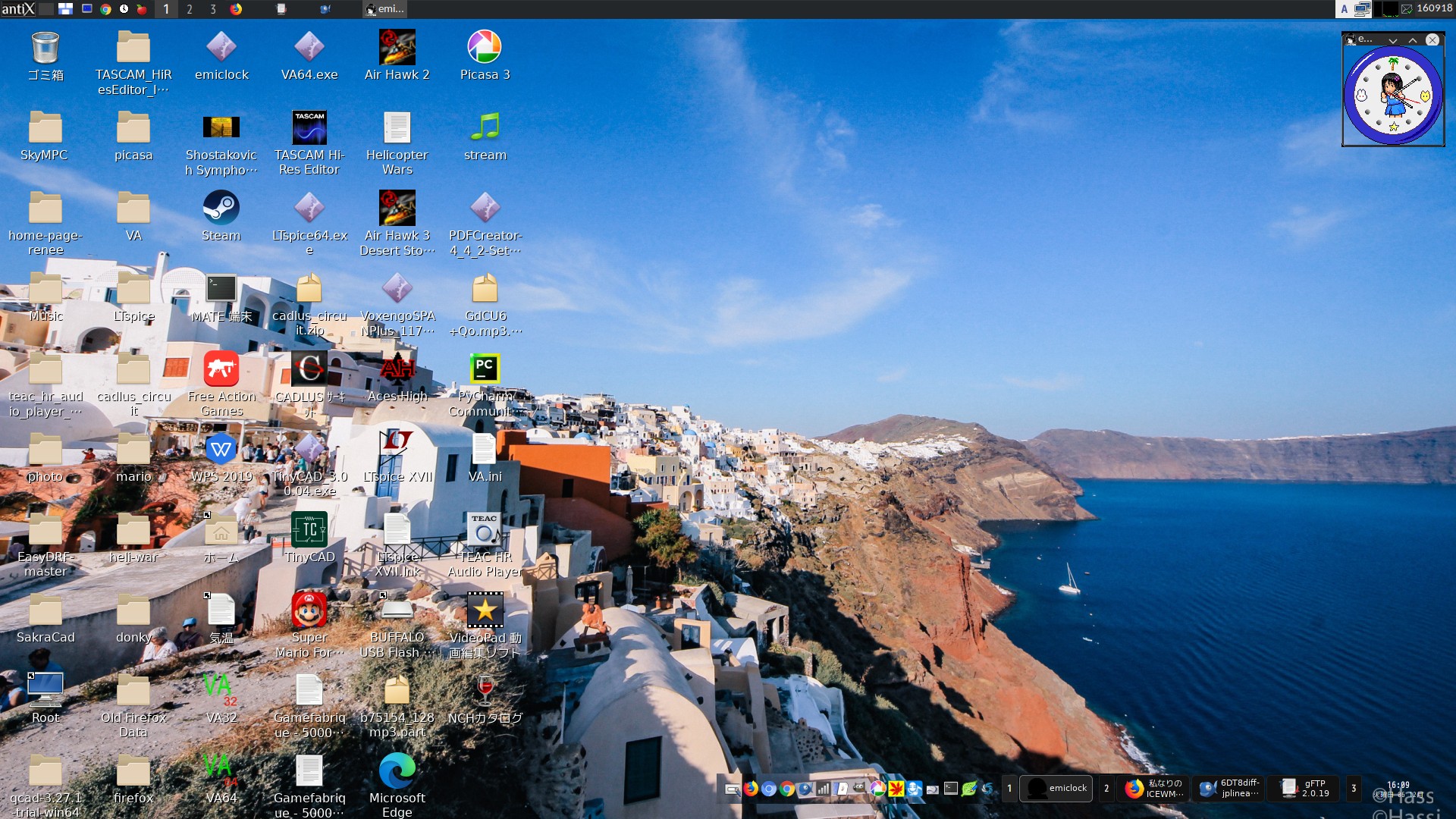The width and height of the screenshot is (1456, 819).
Task: Click the emiclock taskbar button in the bottom panel
Action: [x=1056, y=789]
